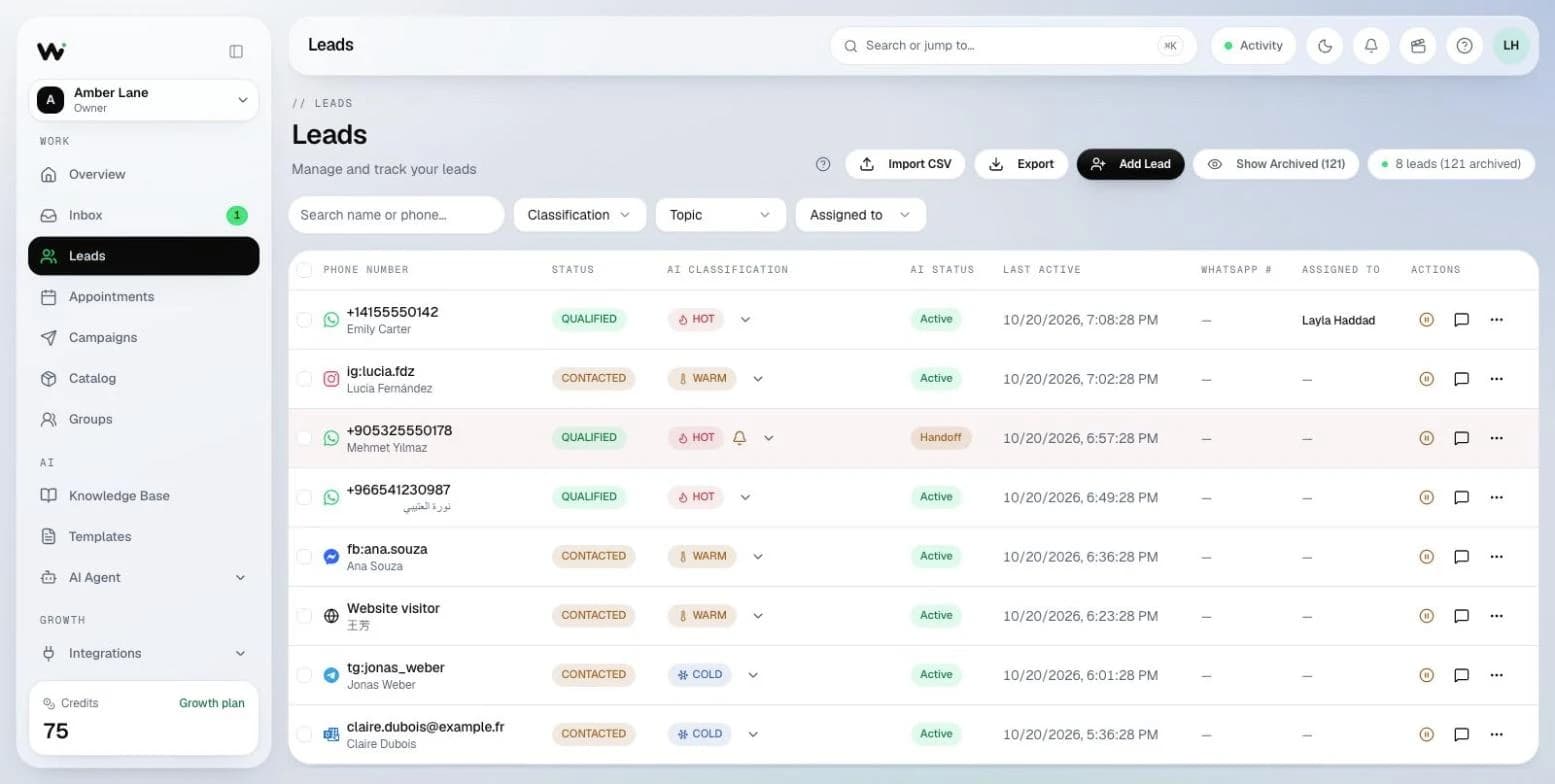Click the Add Lead button
1555x784 pixels.
pyautogui.click(x=1130, y=164)
